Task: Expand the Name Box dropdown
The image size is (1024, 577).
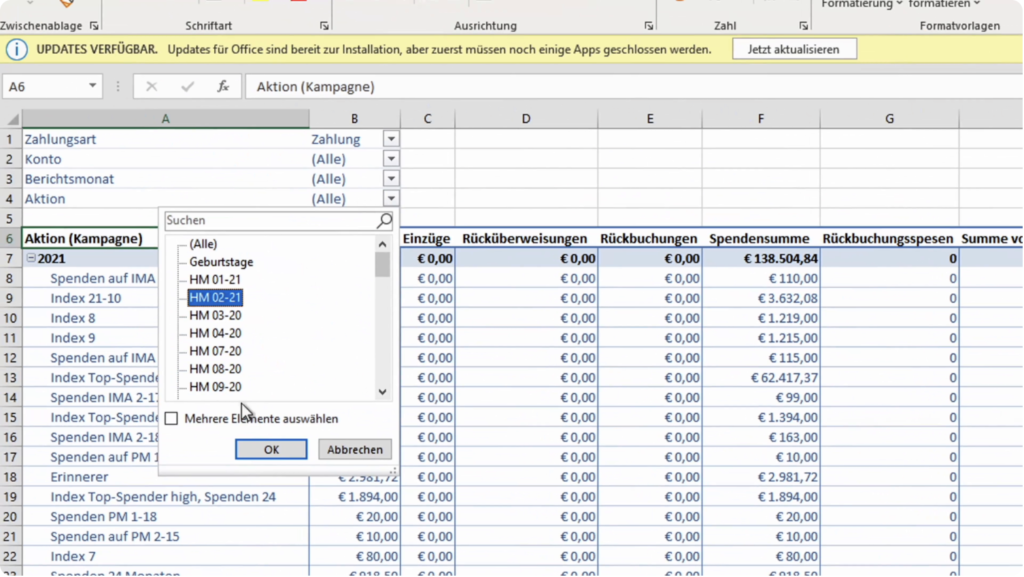Action: [92, 87]
